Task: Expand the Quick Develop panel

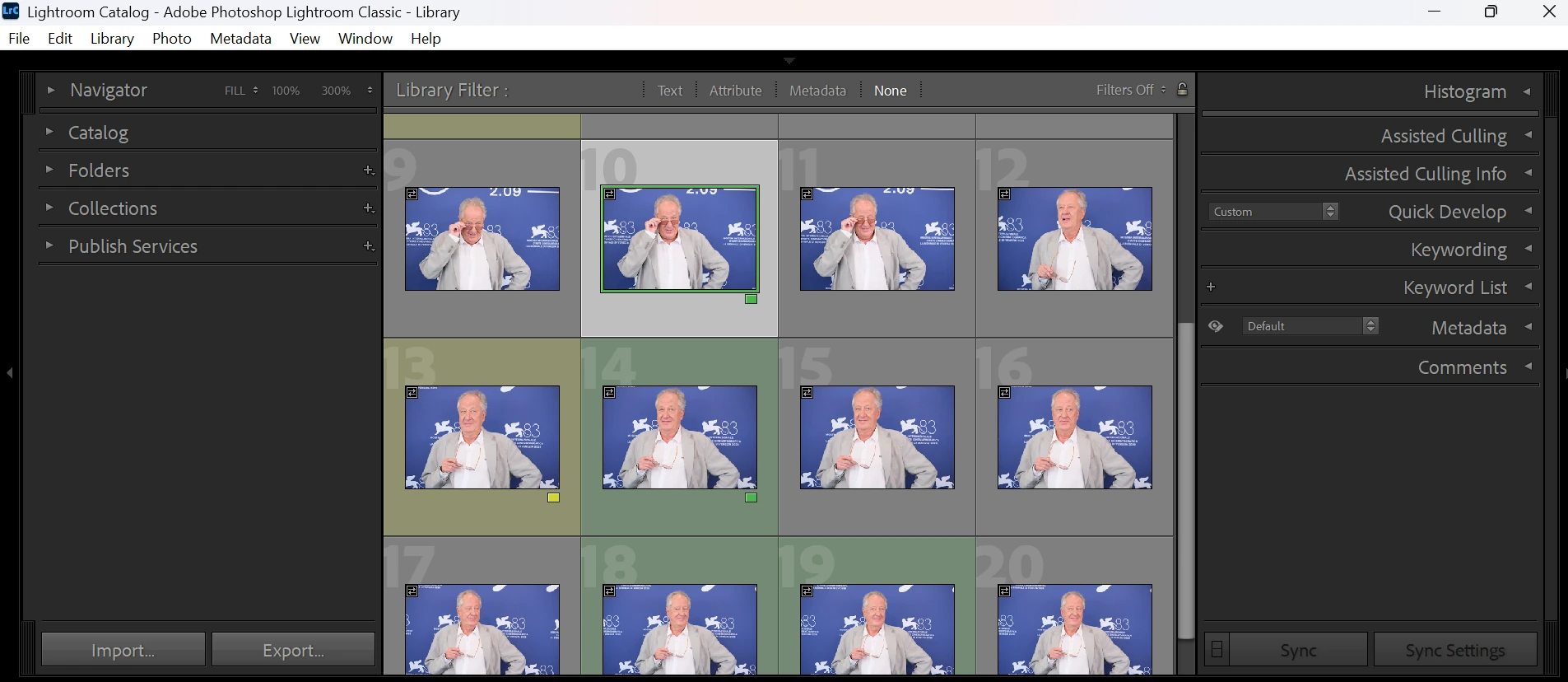Action: 1528,211
